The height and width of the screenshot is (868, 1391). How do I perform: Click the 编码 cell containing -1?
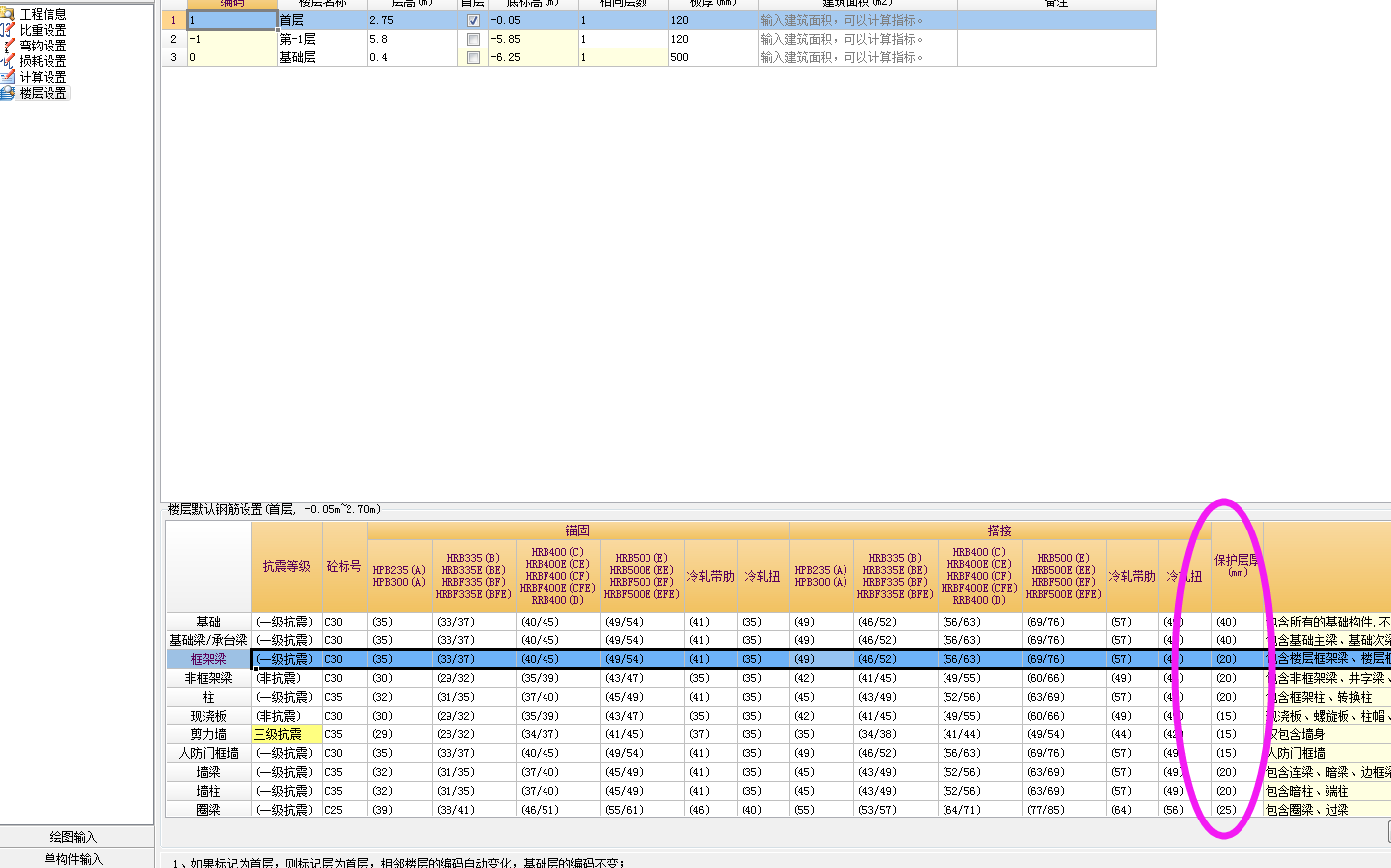point(232,39)
